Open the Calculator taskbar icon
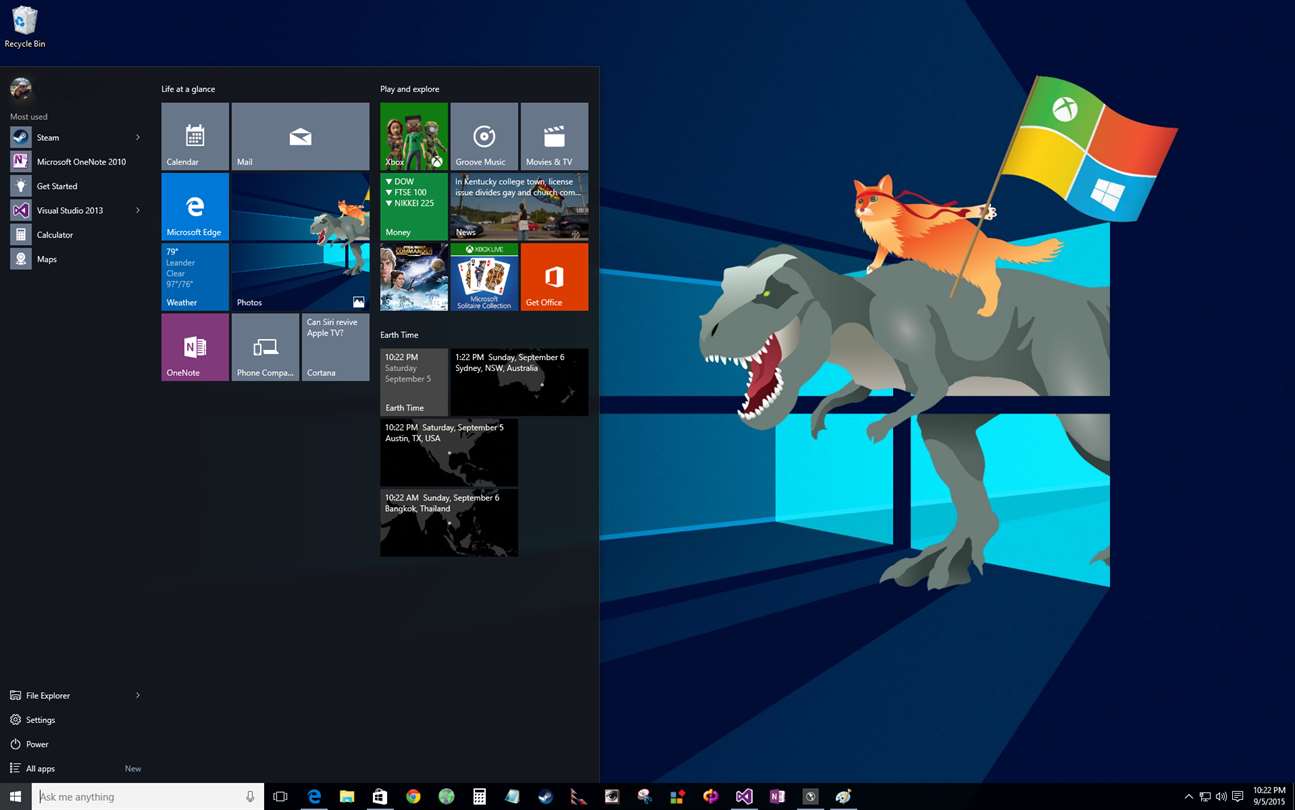Viewport: 1295px width, 810px height. coord(480,797)
